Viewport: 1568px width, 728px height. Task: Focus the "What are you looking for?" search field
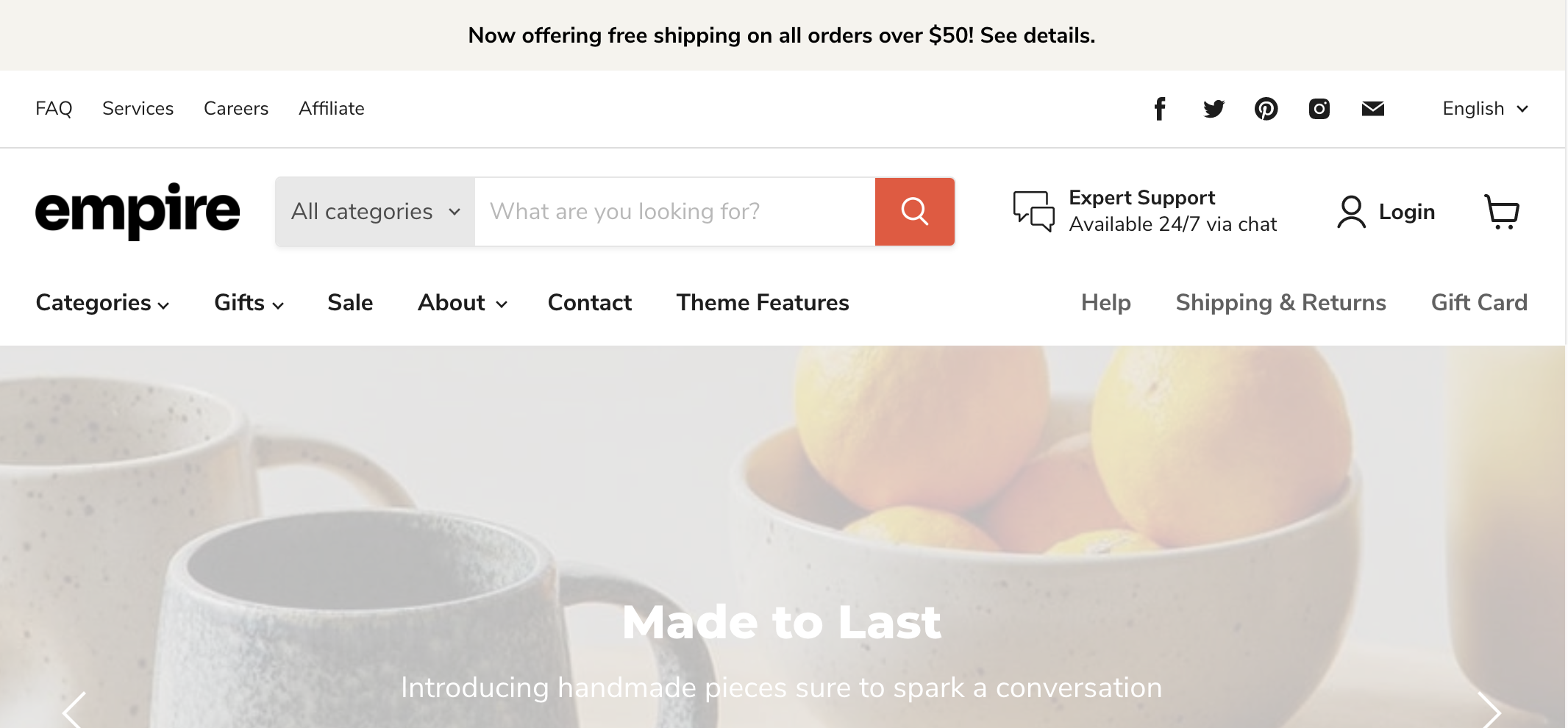[x=674, y=212]
